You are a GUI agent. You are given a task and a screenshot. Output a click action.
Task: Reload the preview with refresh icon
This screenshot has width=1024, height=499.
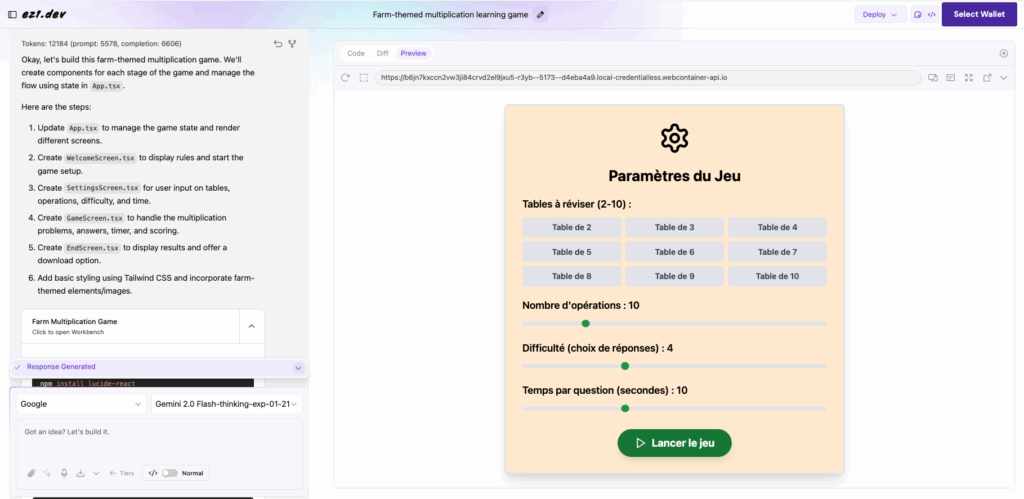345,77
